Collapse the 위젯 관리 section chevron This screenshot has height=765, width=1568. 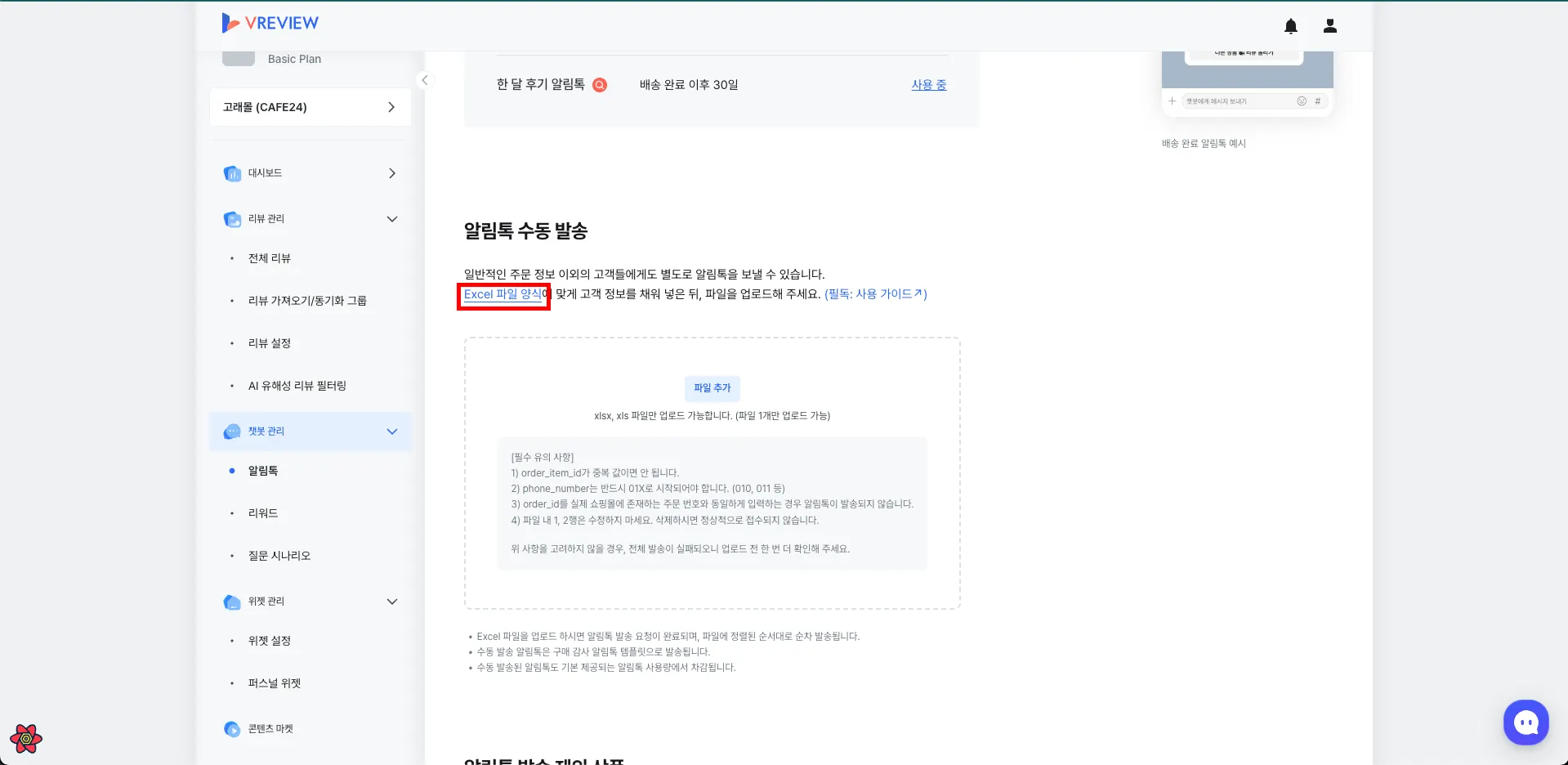pos(392,602)
